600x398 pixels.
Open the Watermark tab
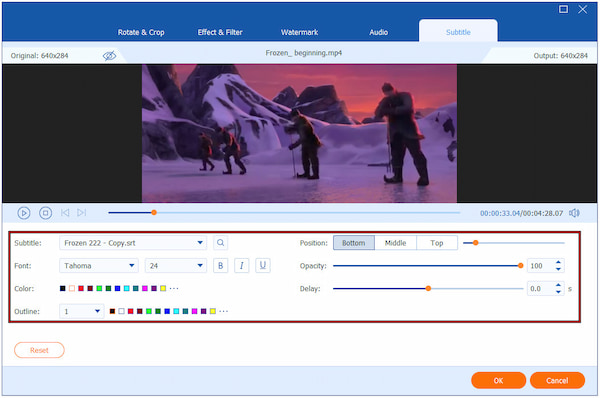300,32
